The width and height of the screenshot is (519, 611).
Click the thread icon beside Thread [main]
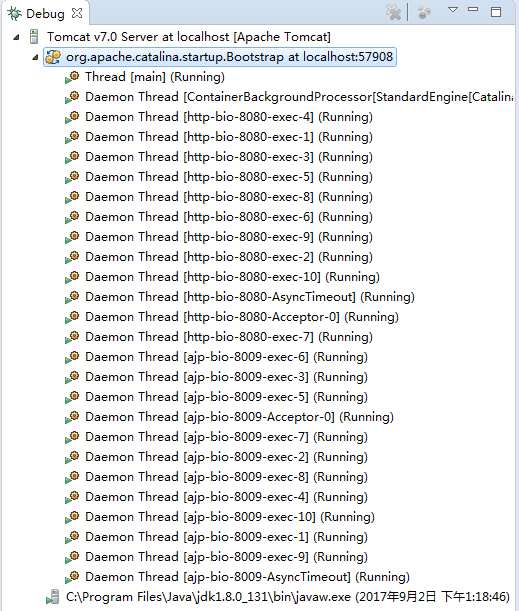click(72, 77)
